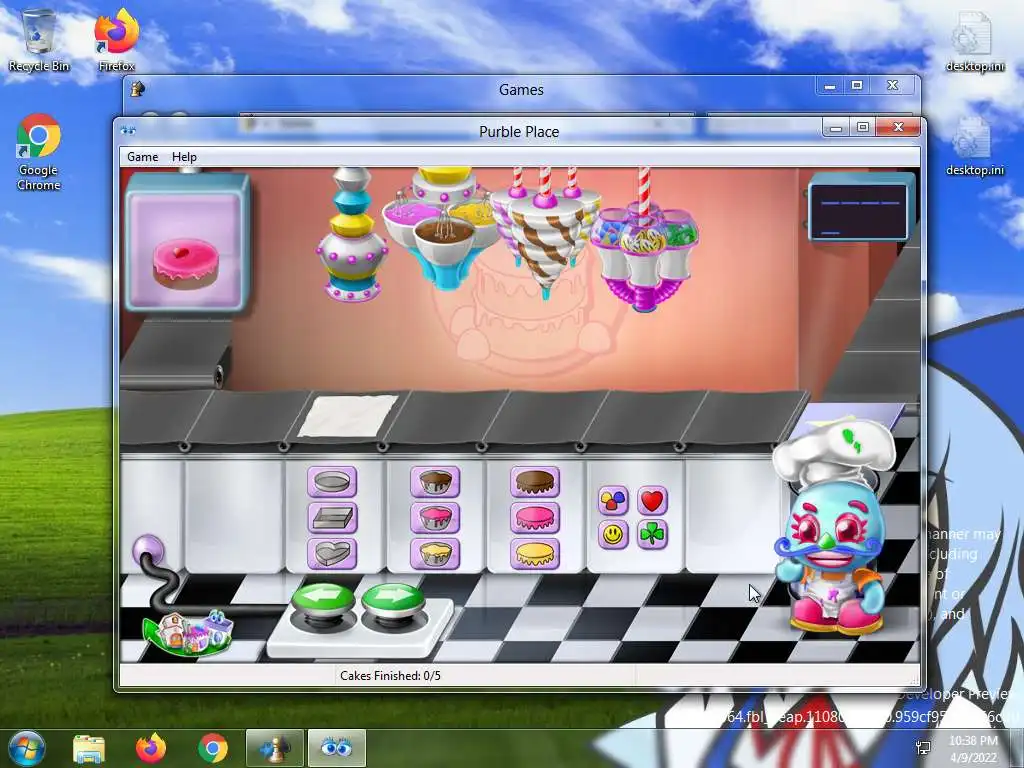1024x768 pixels.
Task: Select the round cake pan button
Action: pyautogui.click(x=332, y=482)
